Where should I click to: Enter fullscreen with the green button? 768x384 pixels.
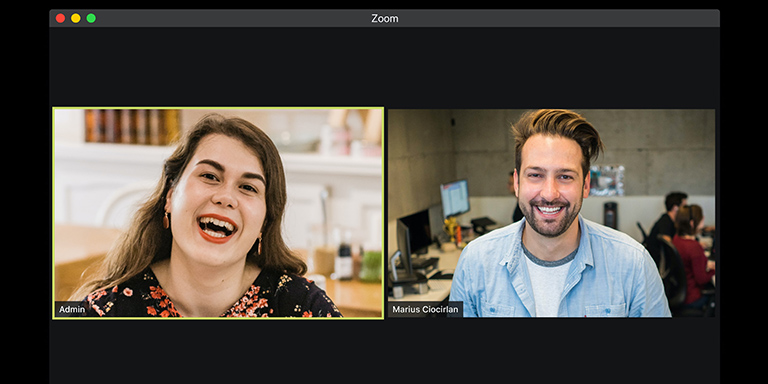91,18
